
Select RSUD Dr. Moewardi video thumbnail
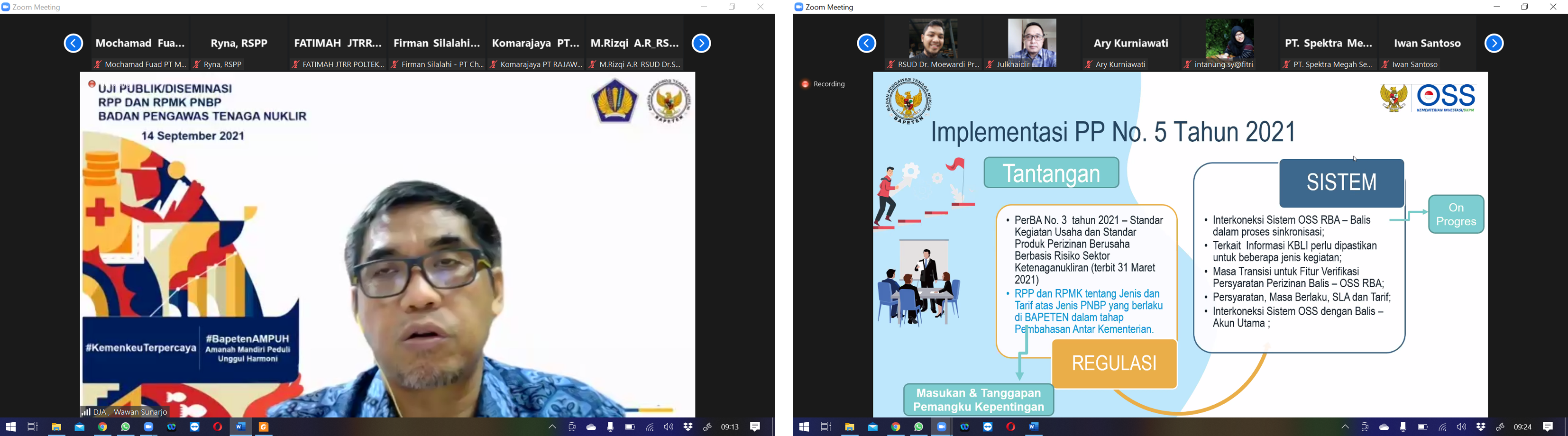933,43
